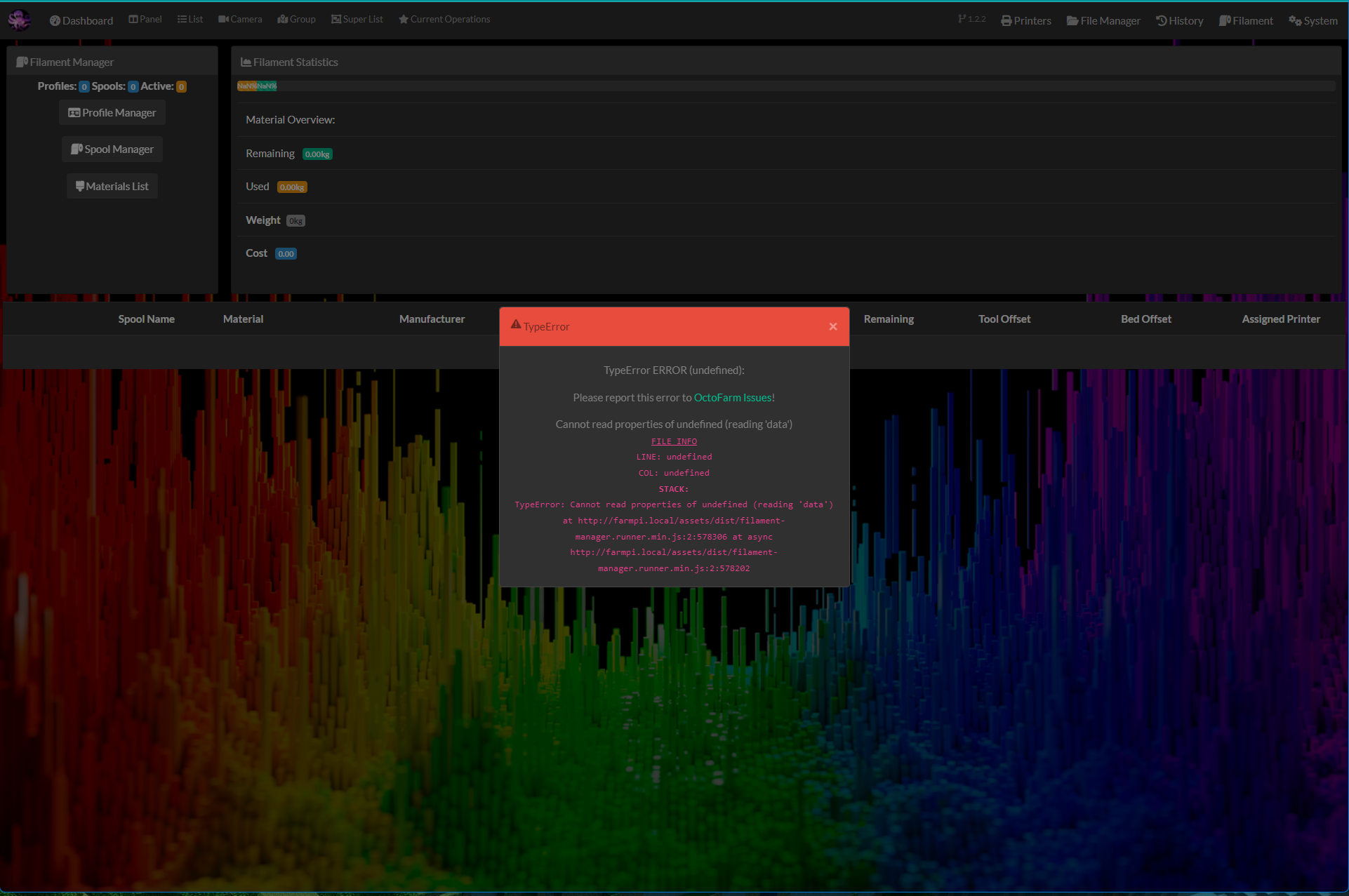Open the FILE INFO link
Image resolution: width=1349 pixels, height=896 pixels.
[x=673, y=441]
